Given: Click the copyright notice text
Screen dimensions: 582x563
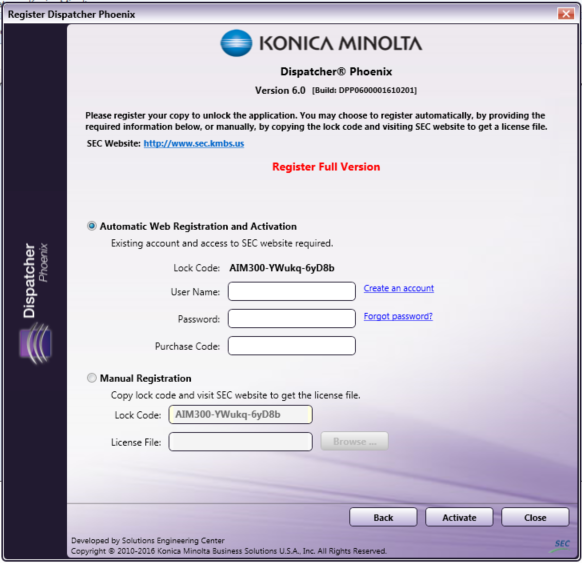Looking at the screenshot, I should click(229, 551).
